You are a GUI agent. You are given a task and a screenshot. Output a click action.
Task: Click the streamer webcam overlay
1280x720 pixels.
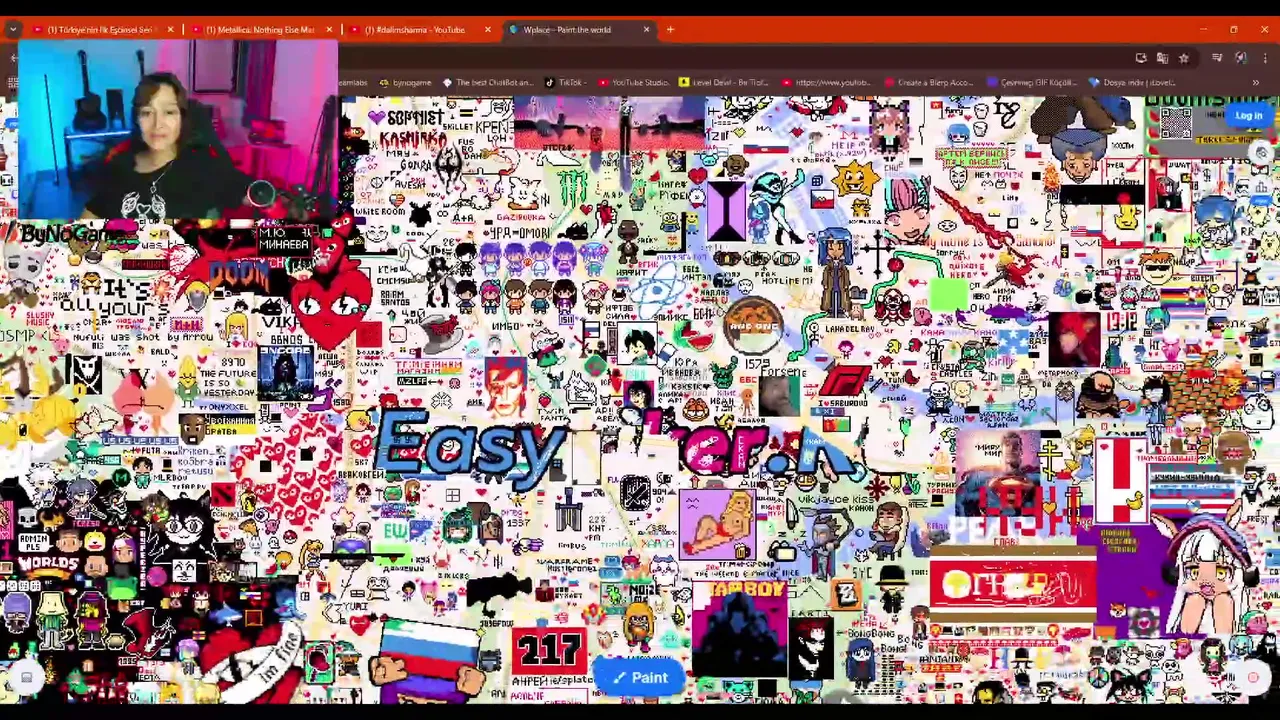pyautogui.click(x=178, y=129)
